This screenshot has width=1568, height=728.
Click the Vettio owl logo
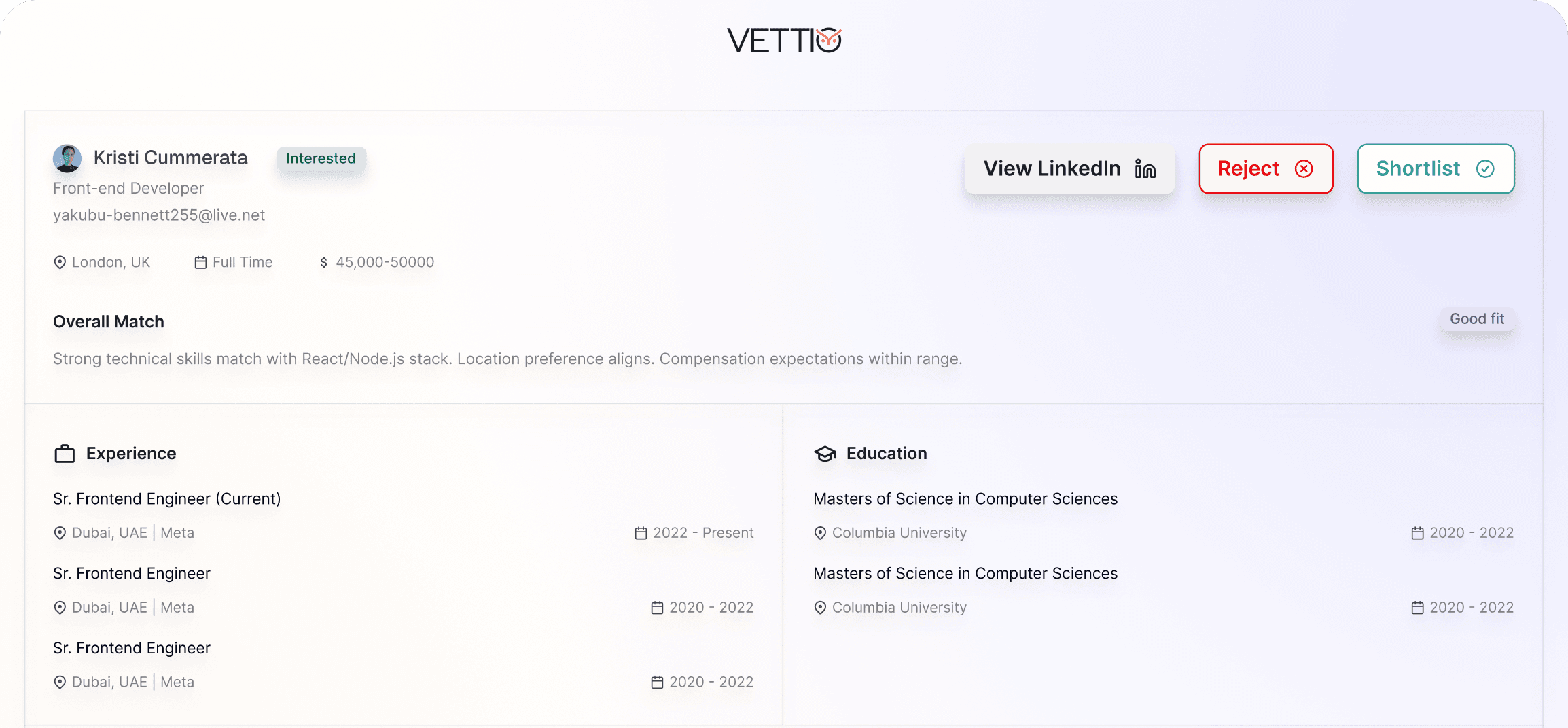[828, 40]
